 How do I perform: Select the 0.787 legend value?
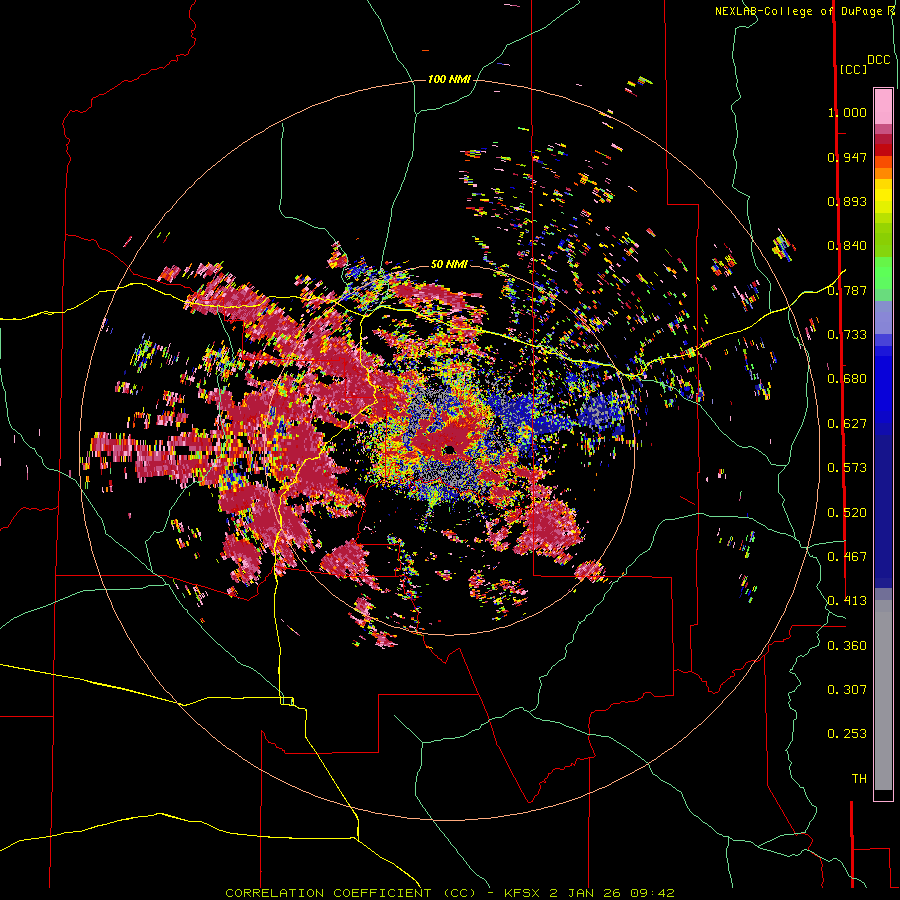point(847,290)
